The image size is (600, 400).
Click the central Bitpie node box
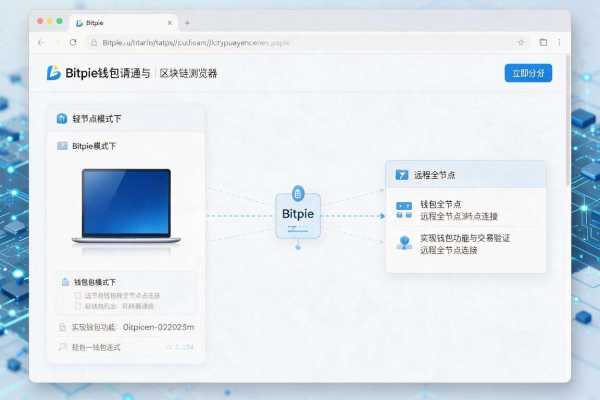[x=298, y=216]
